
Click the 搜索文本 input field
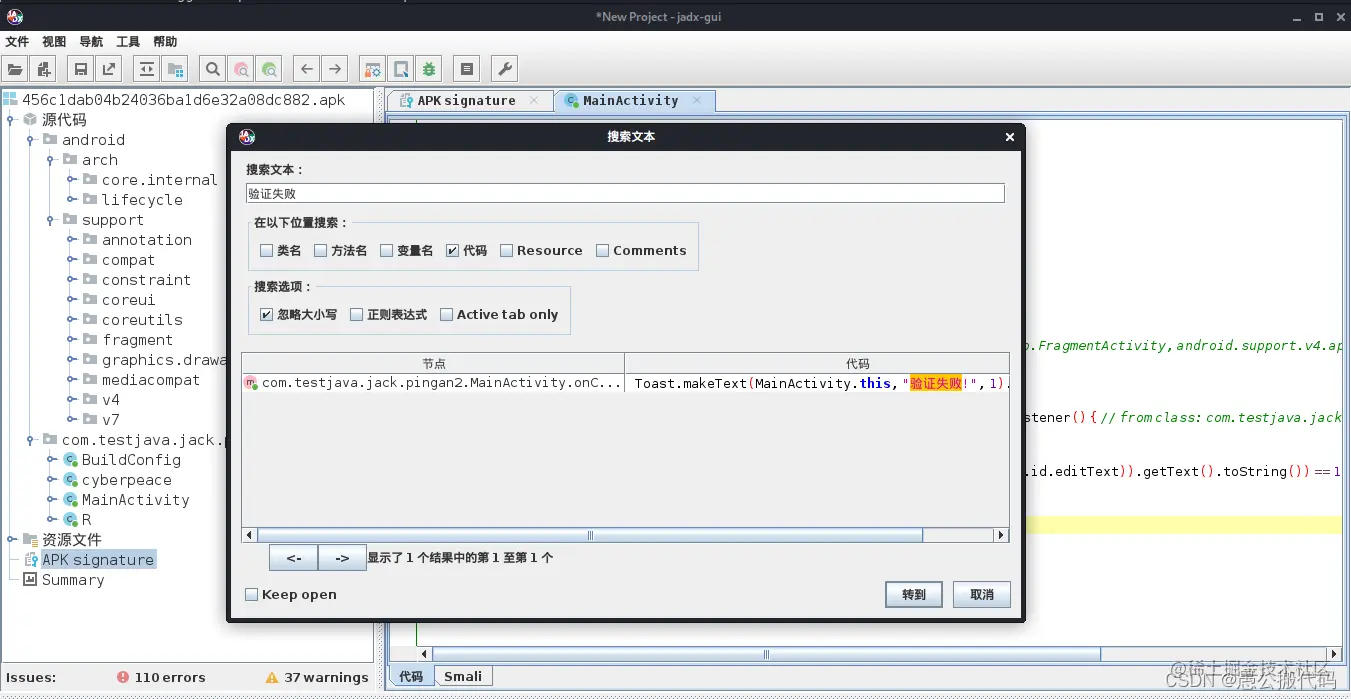[625, 194]
